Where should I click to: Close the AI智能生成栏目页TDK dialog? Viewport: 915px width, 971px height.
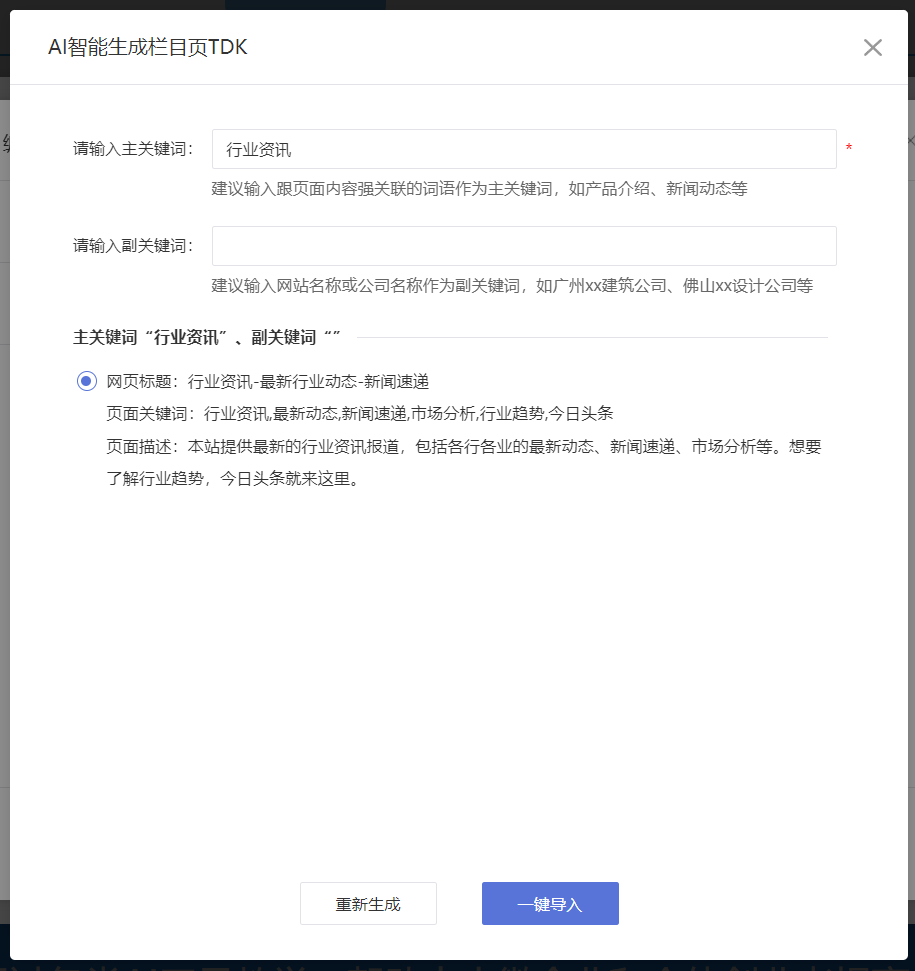pyautogui.click(x=872, y=48)
